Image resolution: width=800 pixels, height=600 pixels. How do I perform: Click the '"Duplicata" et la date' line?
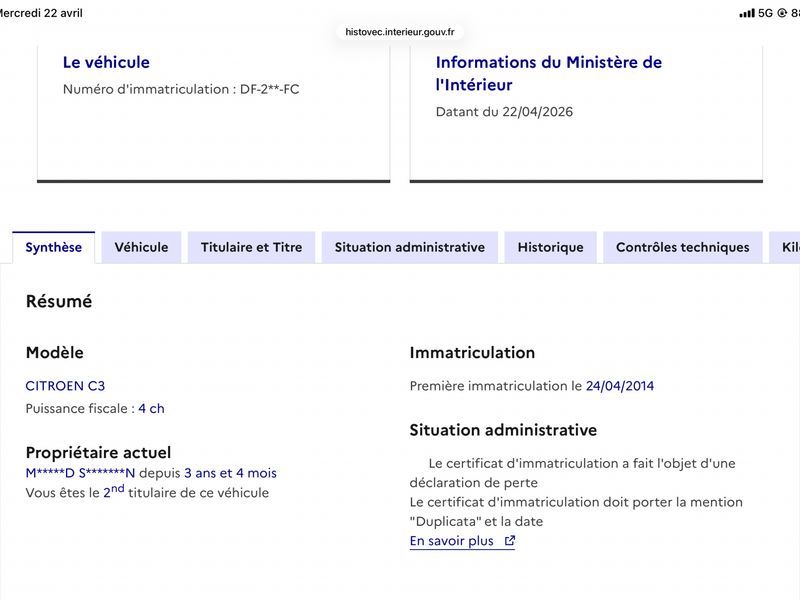click(x=477, y=521)
